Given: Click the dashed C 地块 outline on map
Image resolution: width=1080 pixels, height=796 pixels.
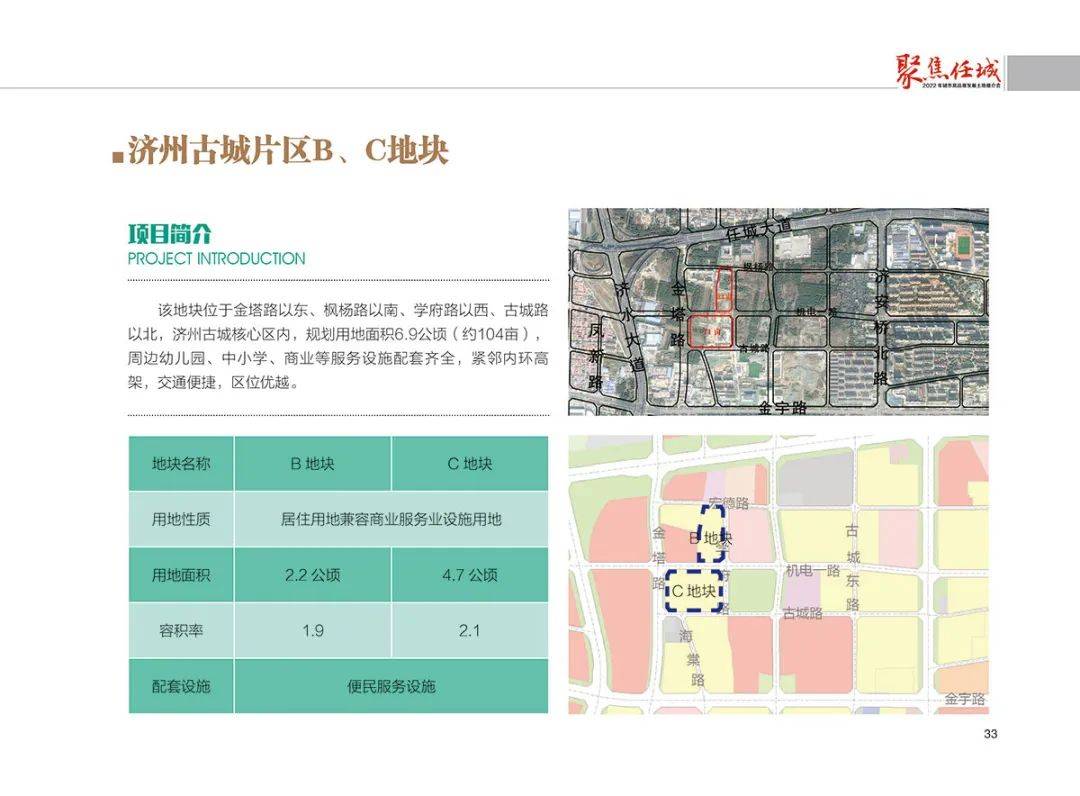Looking at the screenshot, I should pyautogui.click(x=694, y=590).
